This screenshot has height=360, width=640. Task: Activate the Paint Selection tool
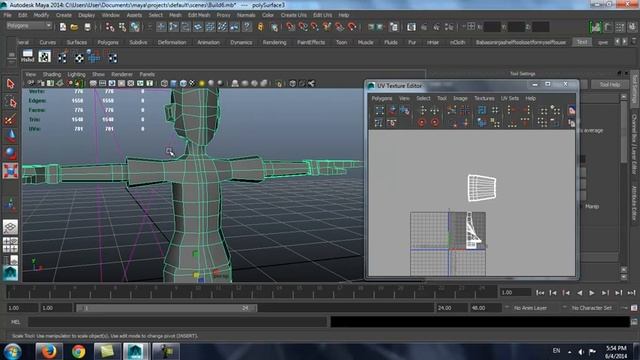[x=11, y=119]
